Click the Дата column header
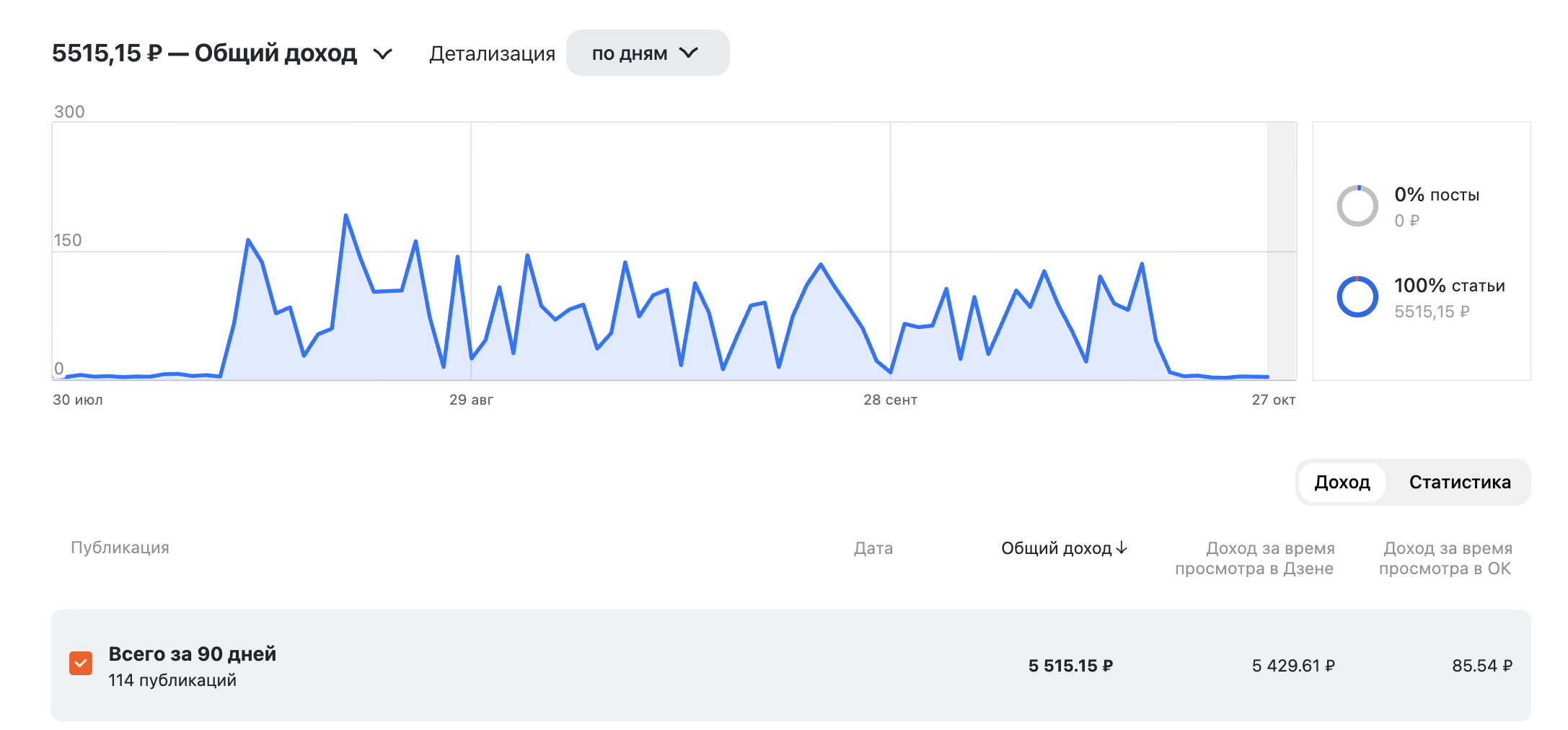This screenshot has height=730, width=1568. [873, 548]
